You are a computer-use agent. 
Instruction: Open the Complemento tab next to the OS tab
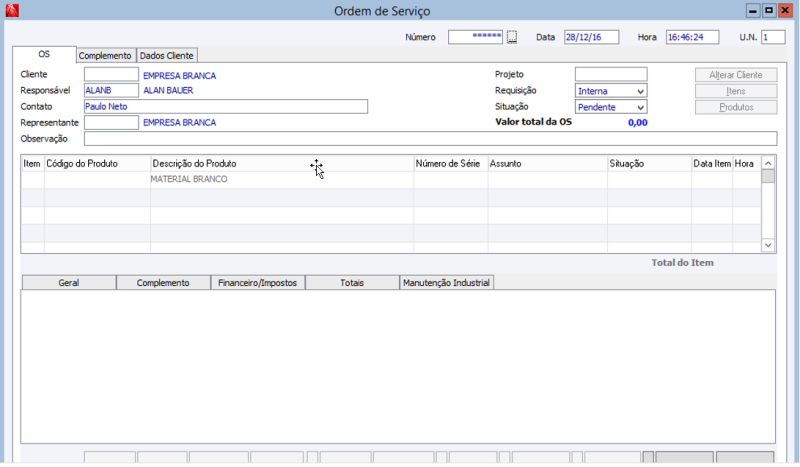click(105, 56)
